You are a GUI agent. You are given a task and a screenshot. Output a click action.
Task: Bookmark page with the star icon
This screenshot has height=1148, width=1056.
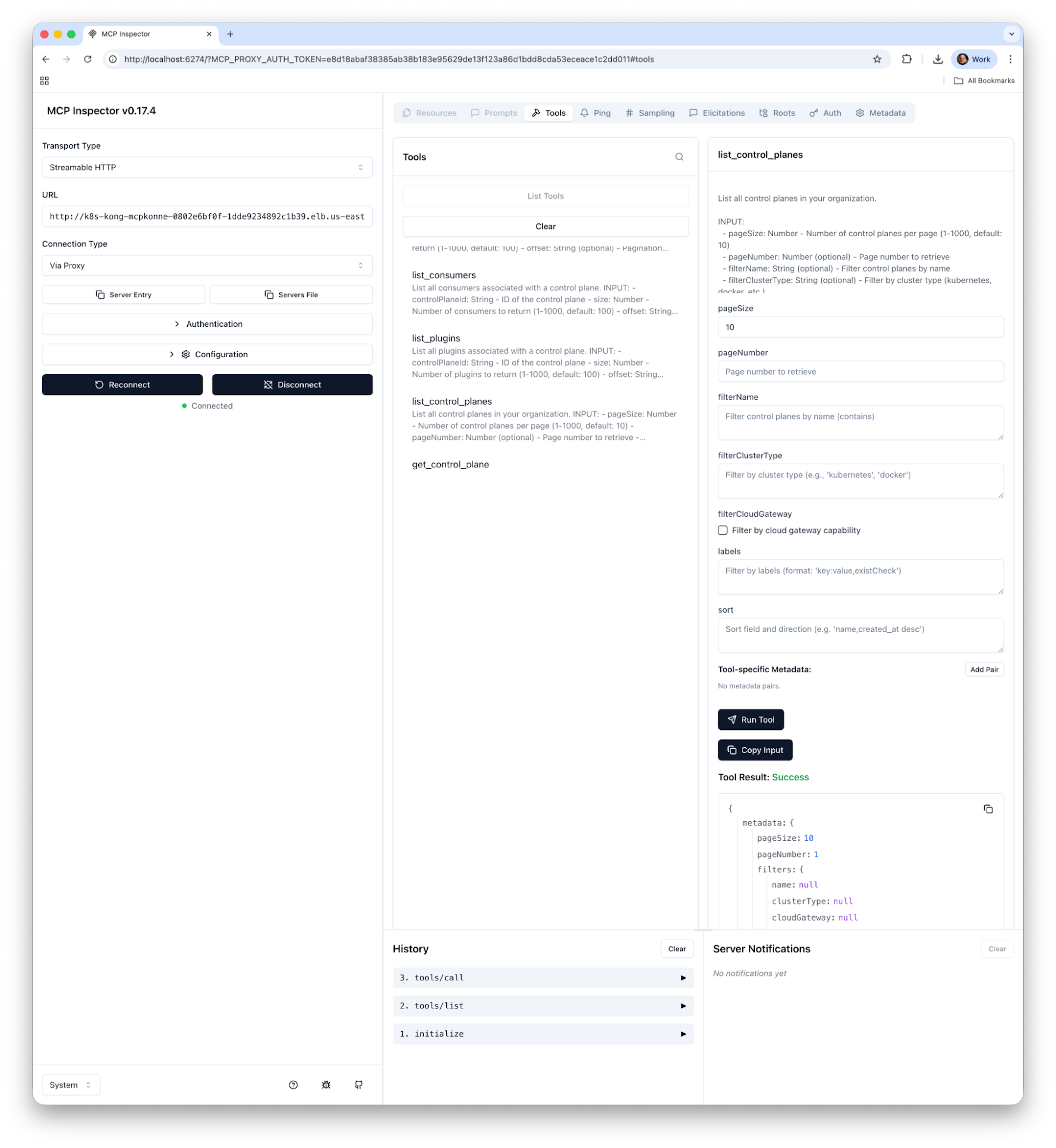pyautogui.click(x=877, y=59)
